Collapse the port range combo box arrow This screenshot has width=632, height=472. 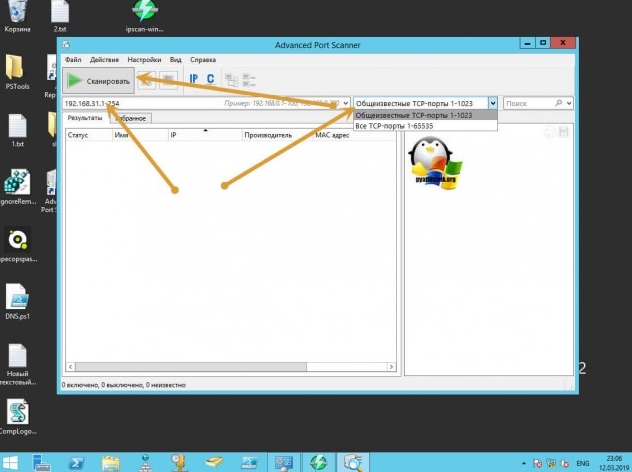point(492,103)
